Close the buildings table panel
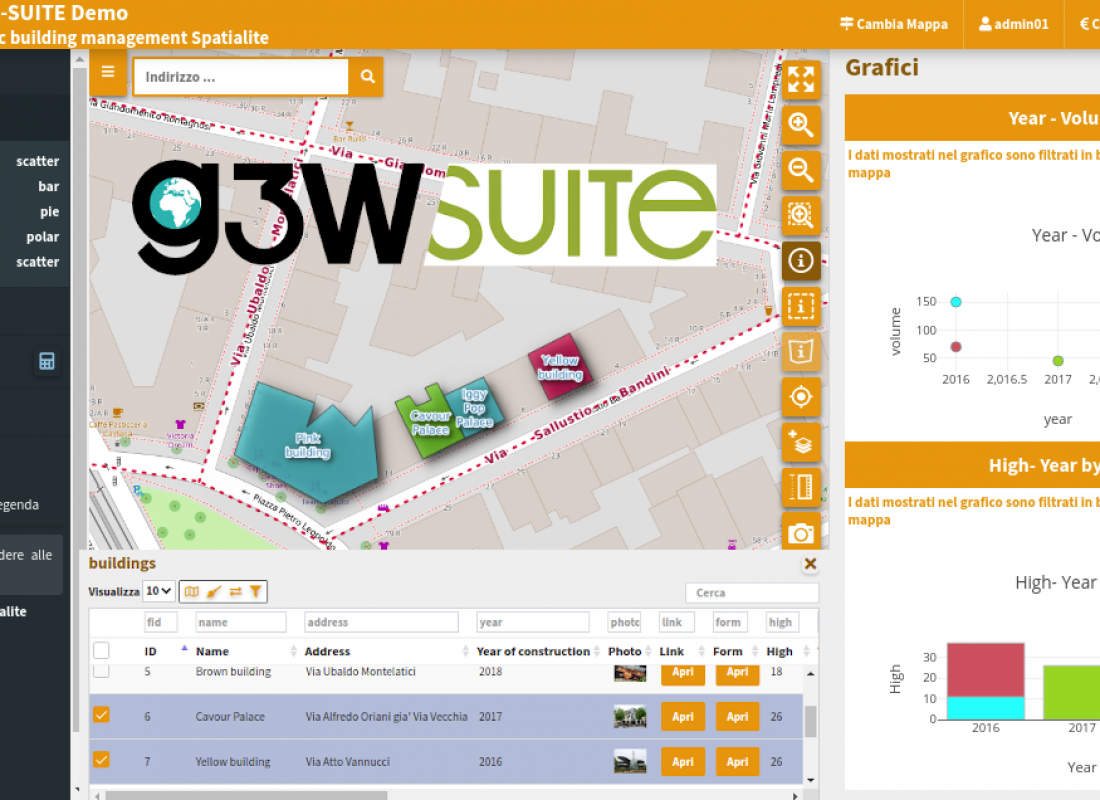 click(x=810, y=564)
